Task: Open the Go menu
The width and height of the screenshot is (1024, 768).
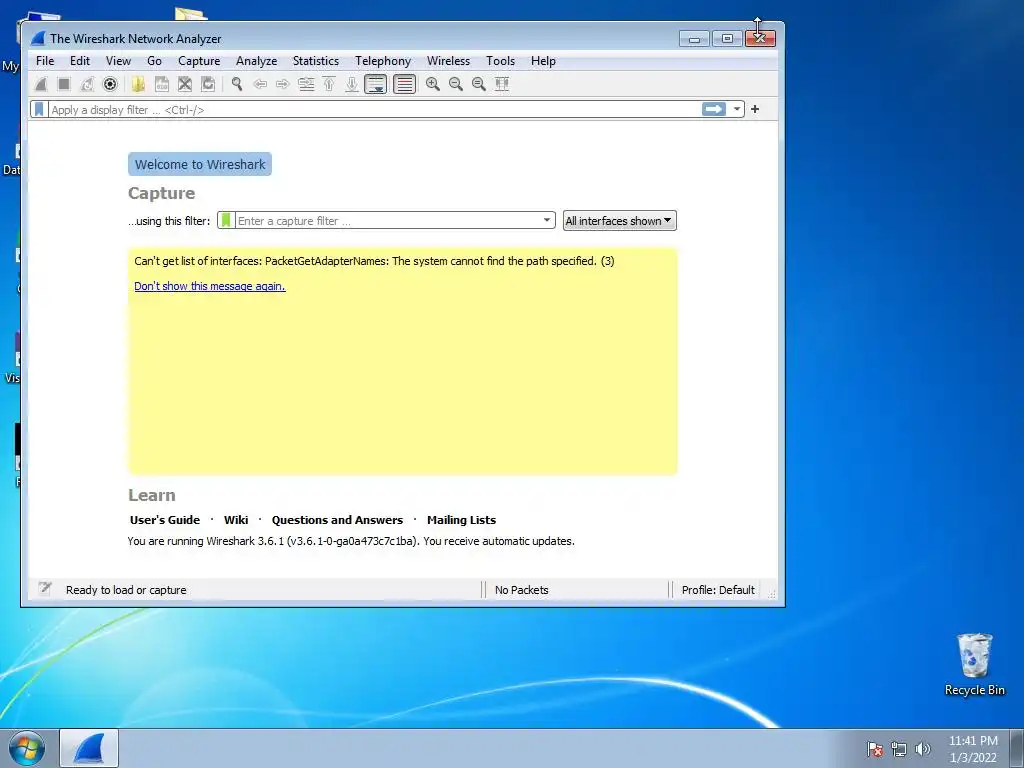Action: (154, 61)
